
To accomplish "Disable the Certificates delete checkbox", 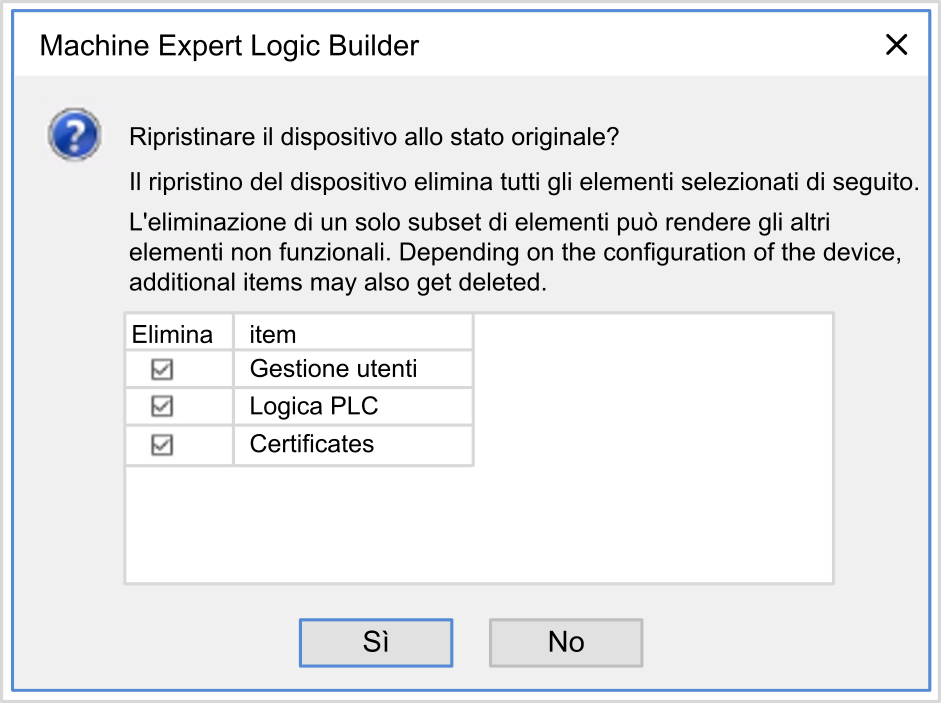I will (x=162, y=445).
